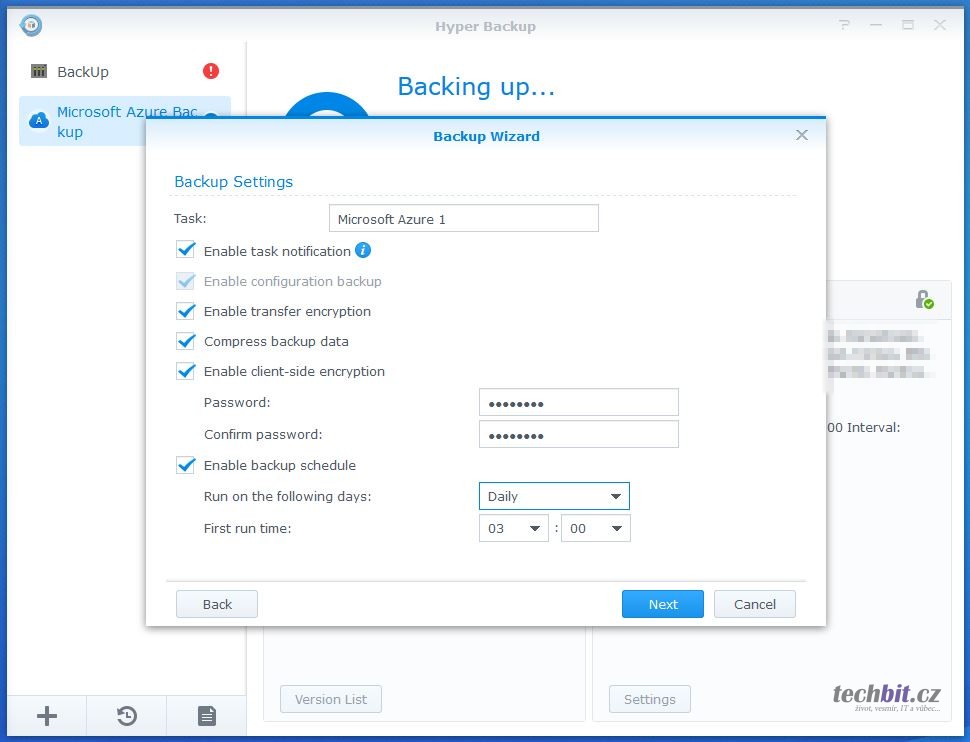The width and height of the screenshot is (970, 742).
Task: Disable the Enable transfer encryption checkbox
Action: tap(186, 311)
